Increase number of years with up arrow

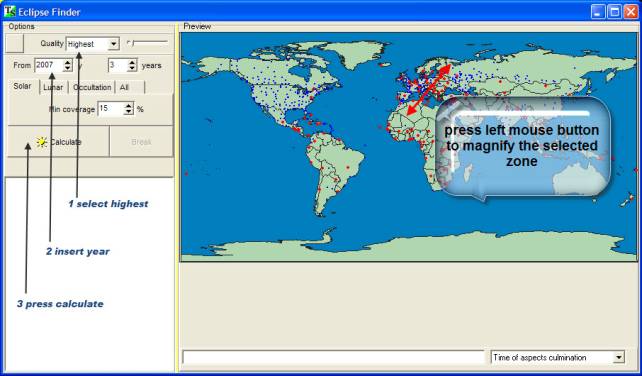pyautogui.click(x=132, y=62)
